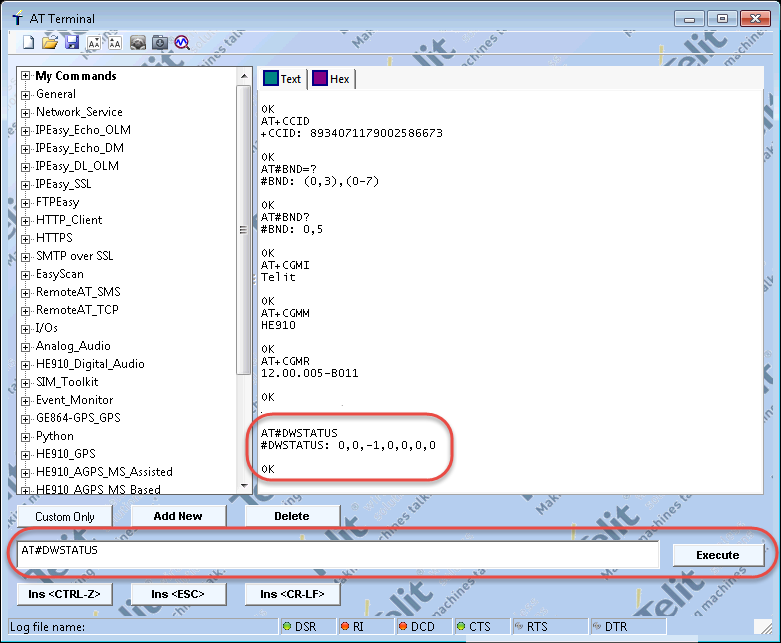Select the Text tab

point(282,79)
